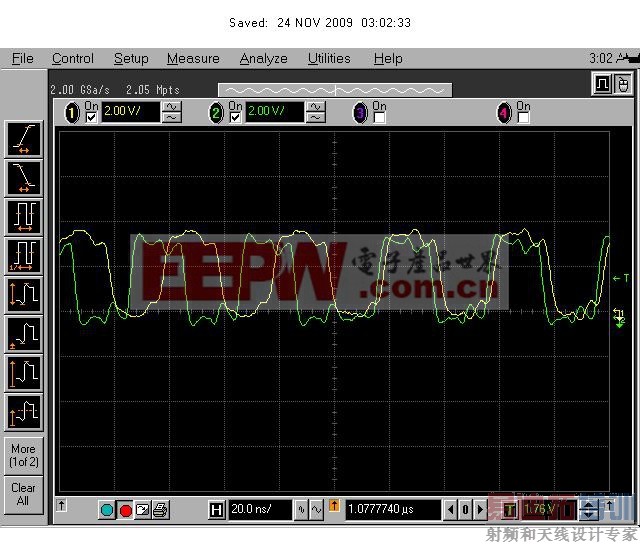Click the red Stop acquisition button

(x=126, y=510)
